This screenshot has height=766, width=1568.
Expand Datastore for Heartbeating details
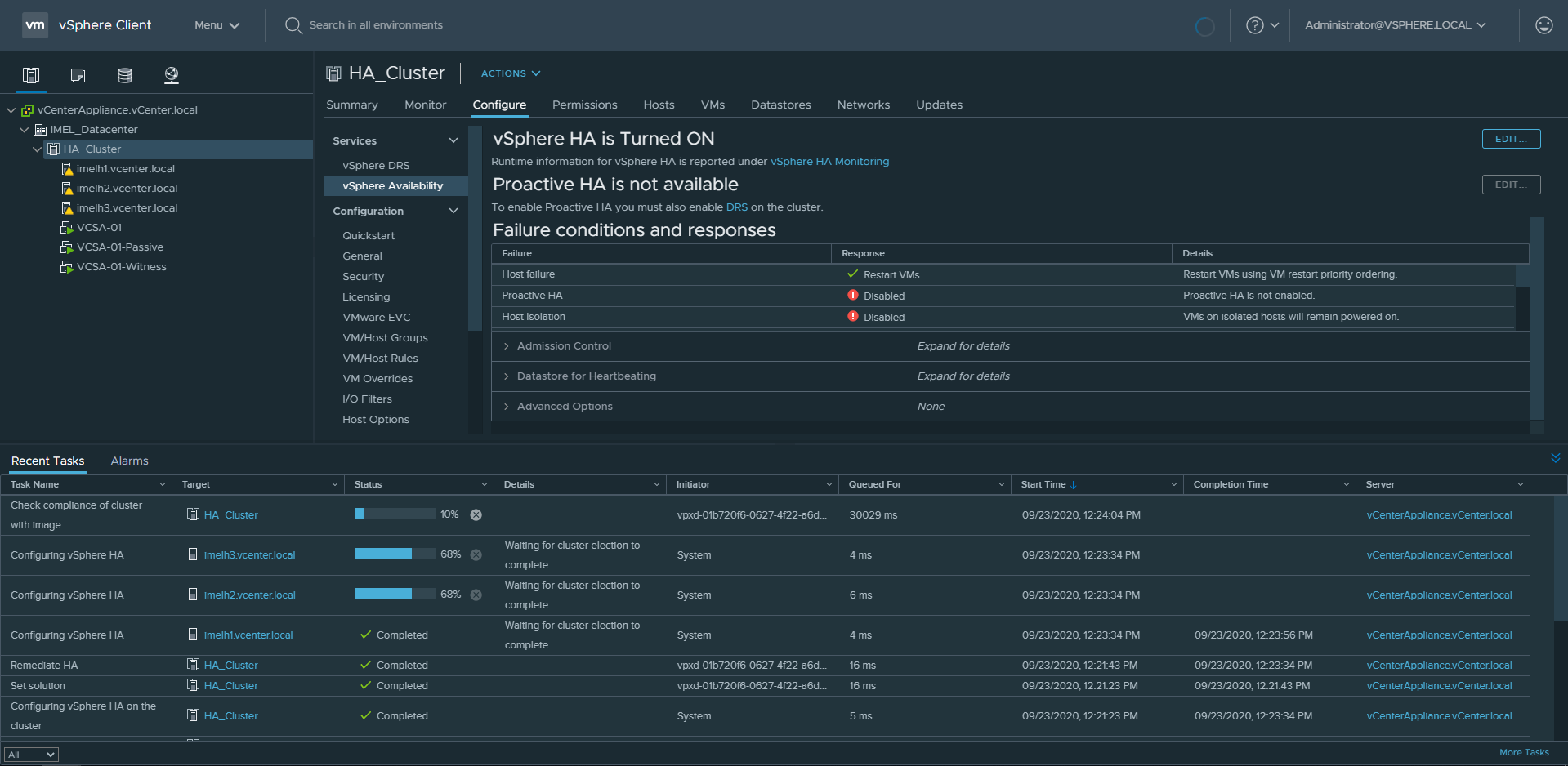pyautogui.click(x=507, y=376)
